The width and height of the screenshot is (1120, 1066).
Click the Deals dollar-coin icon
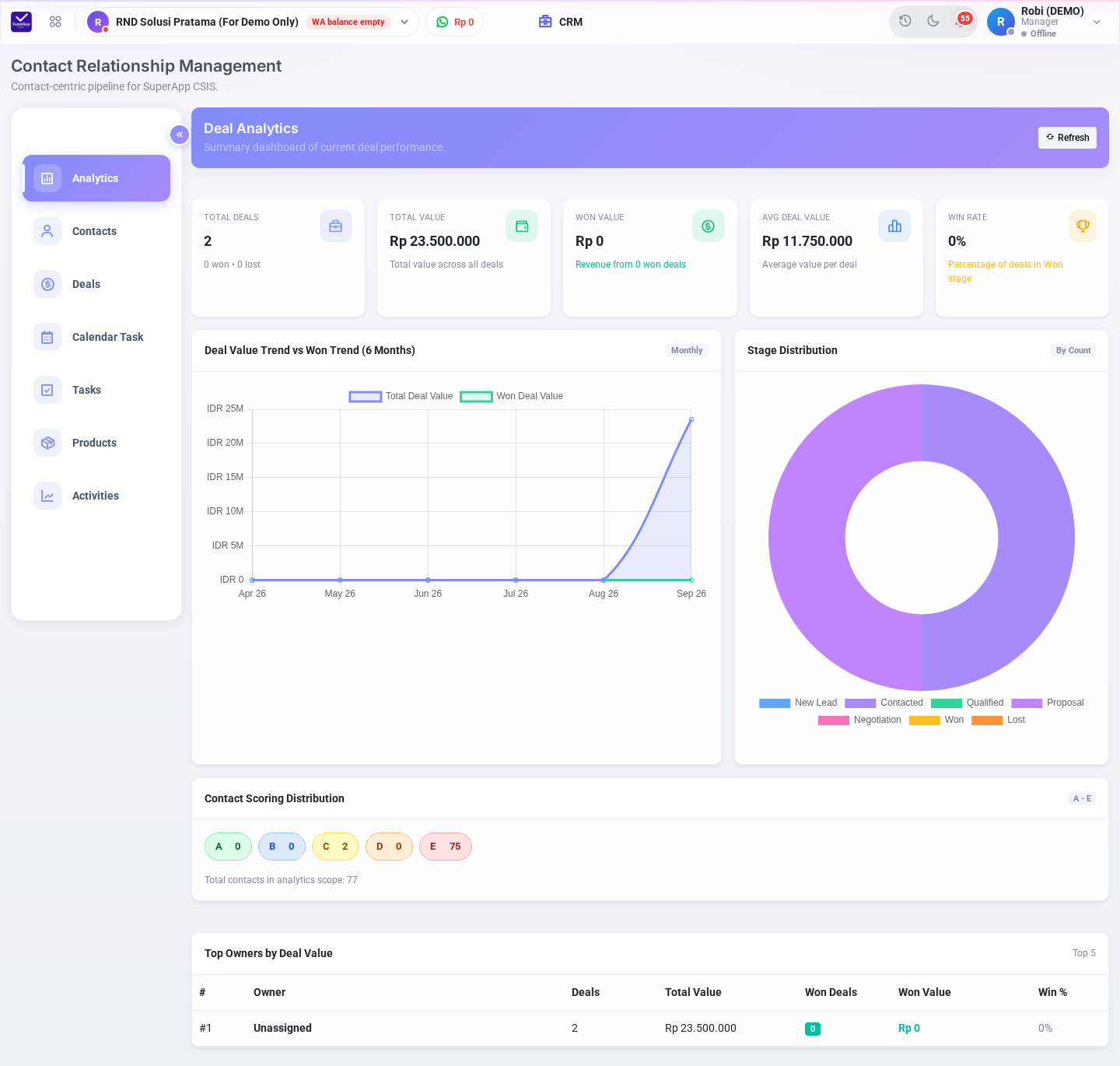[47, 284]
